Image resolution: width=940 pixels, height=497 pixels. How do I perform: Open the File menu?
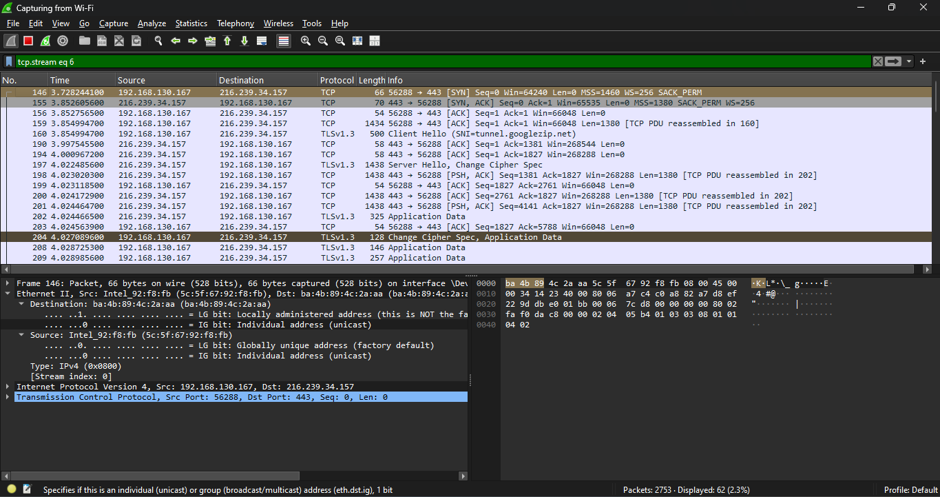[x=13, y=23]
